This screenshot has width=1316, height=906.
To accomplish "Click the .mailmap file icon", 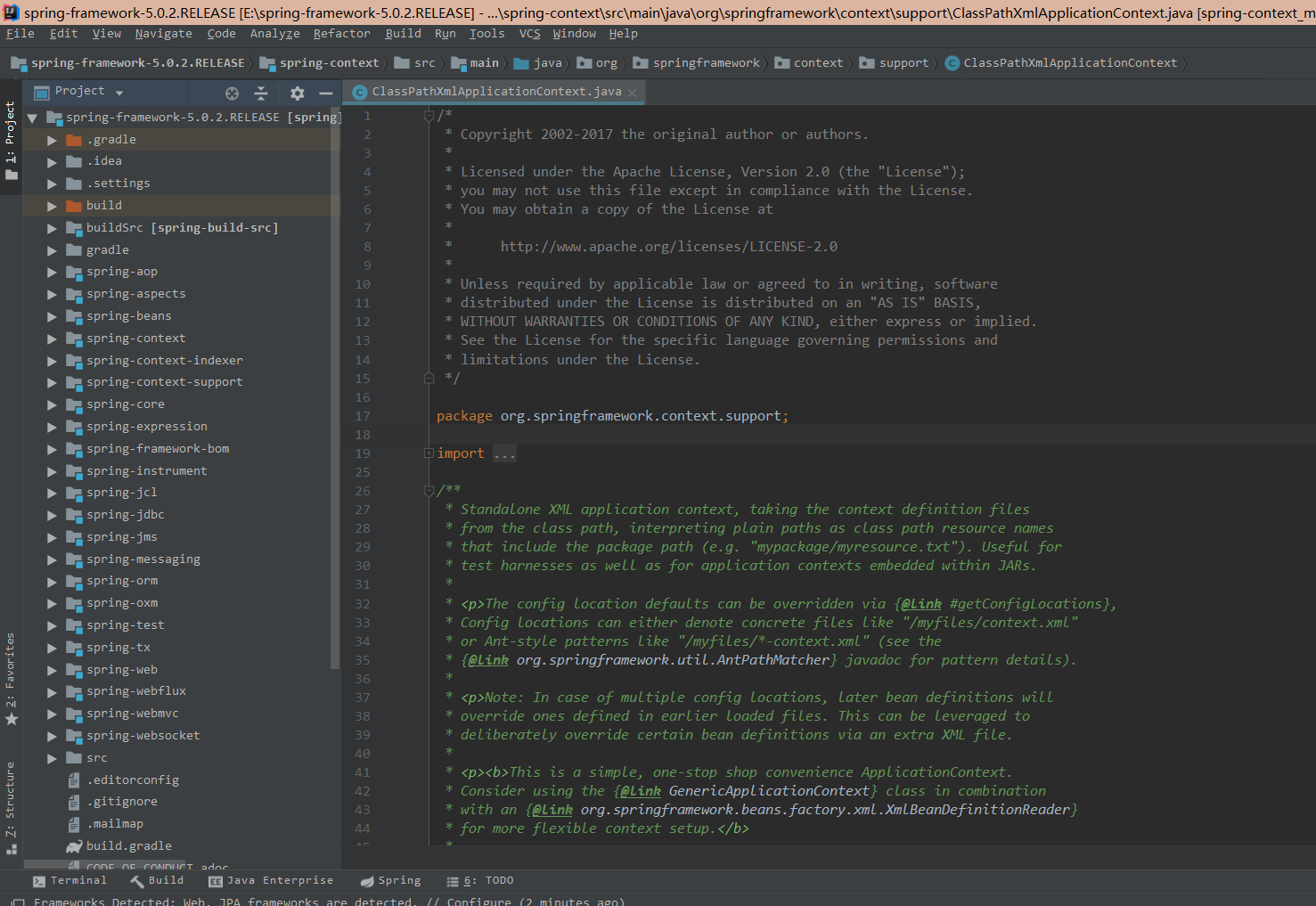I will coord(74,824).
